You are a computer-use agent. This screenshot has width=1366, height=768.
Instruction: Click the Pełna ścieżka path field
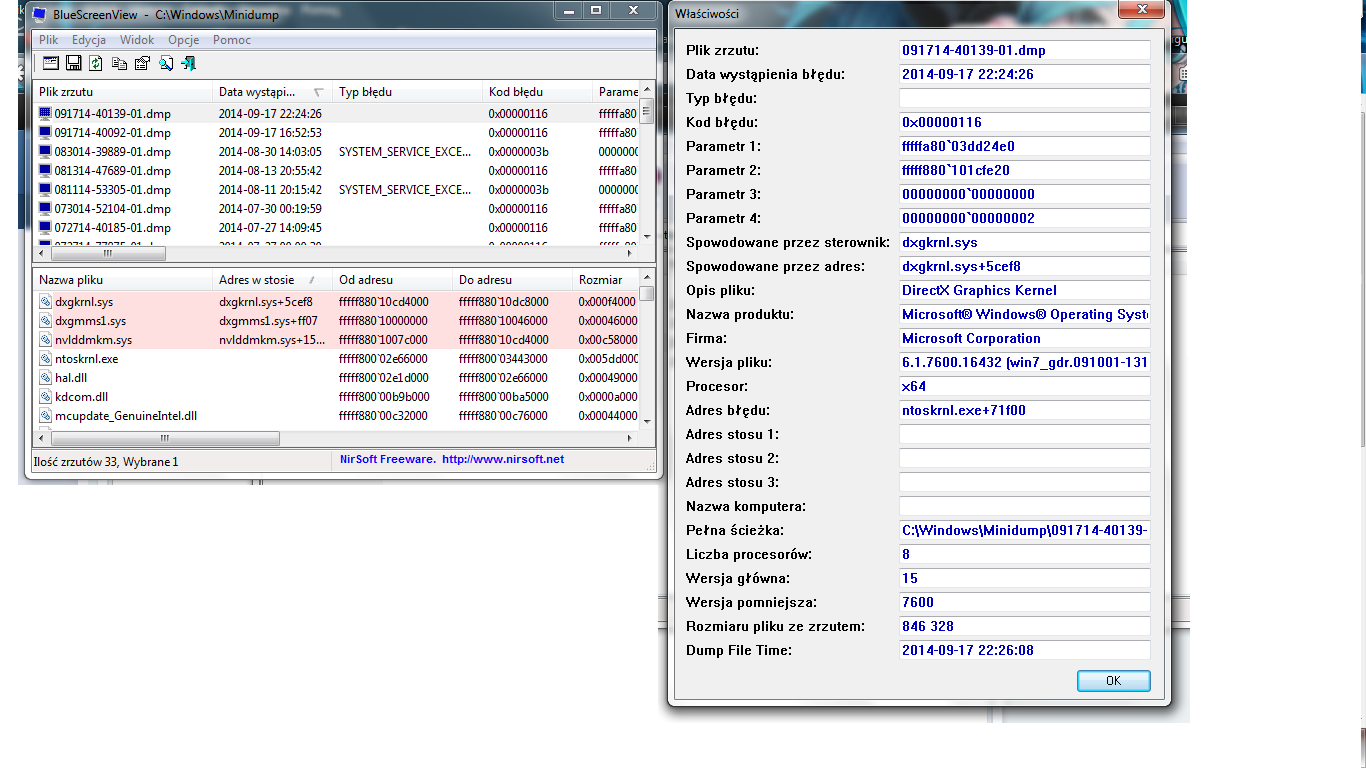pos(1025,530)
